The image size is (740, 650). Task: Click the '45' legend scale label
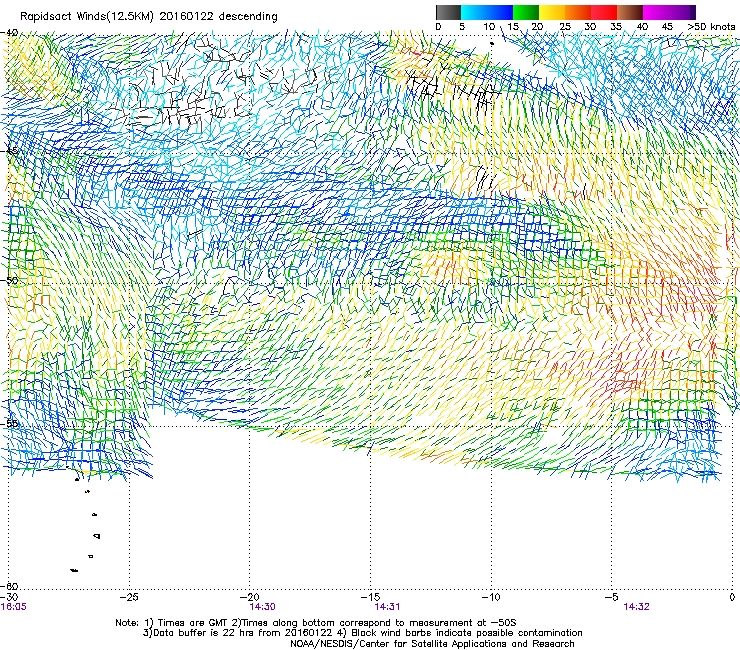click(x=667, y=27)
